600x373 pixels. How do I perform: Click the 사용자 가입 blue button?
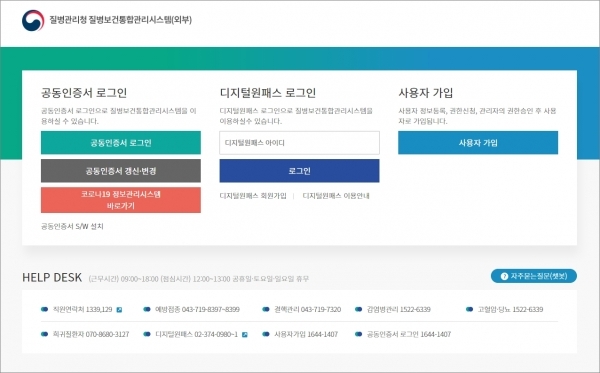(x=478, y=143)
